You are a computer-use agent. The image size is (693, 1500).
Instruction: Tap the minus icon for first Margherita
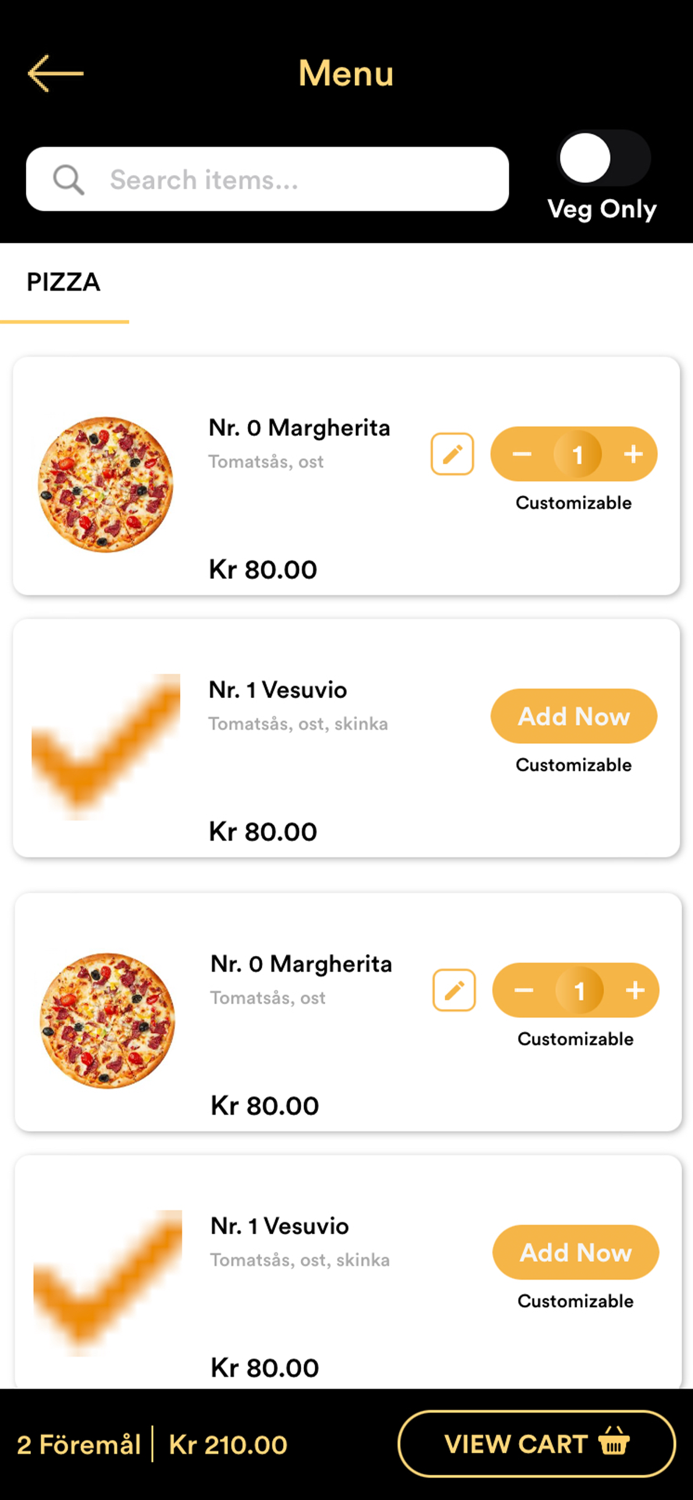[x=520, y=454]
